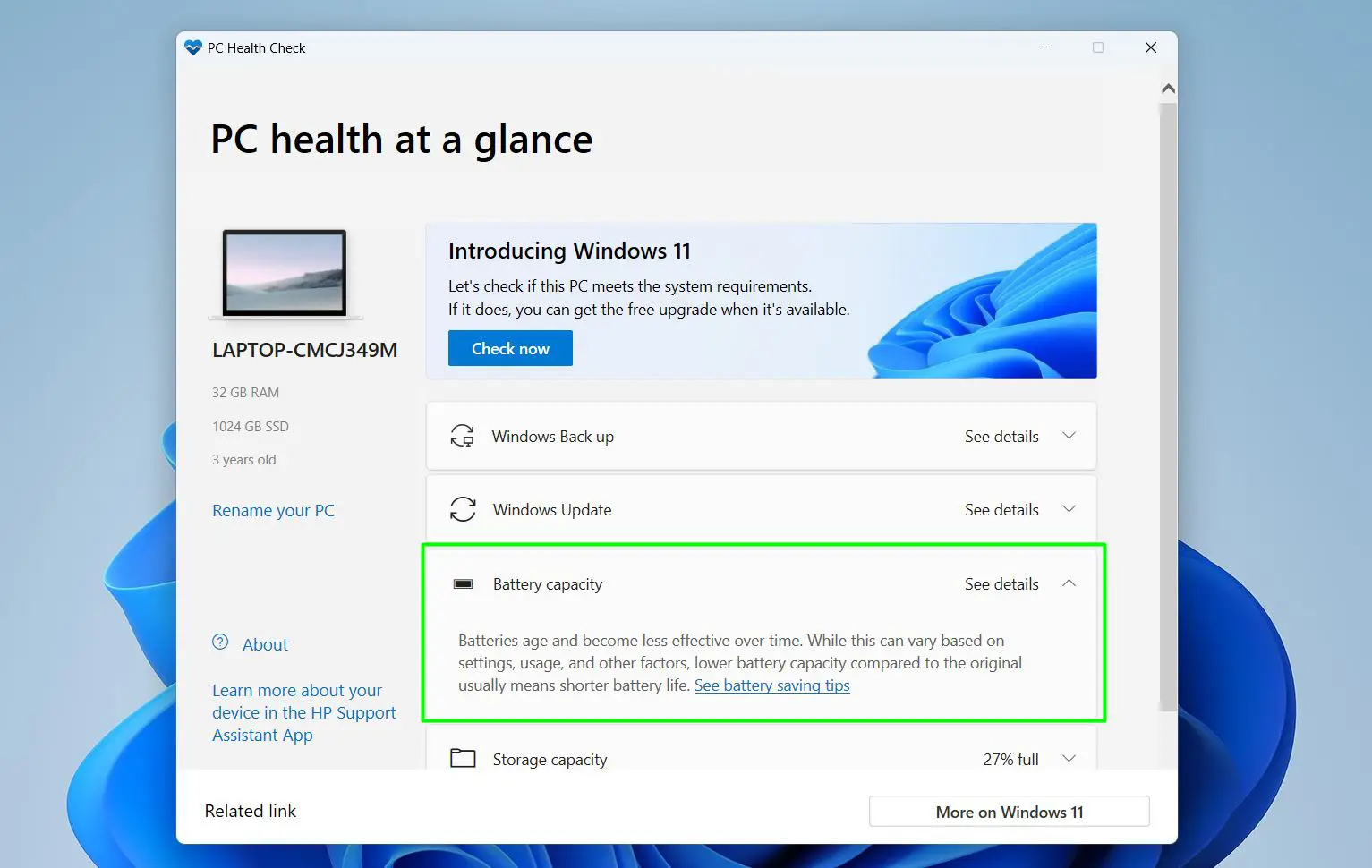The image size is (1372, 868).
Task: Click See details for Windows Update
Action: (x=1001, y=510)
